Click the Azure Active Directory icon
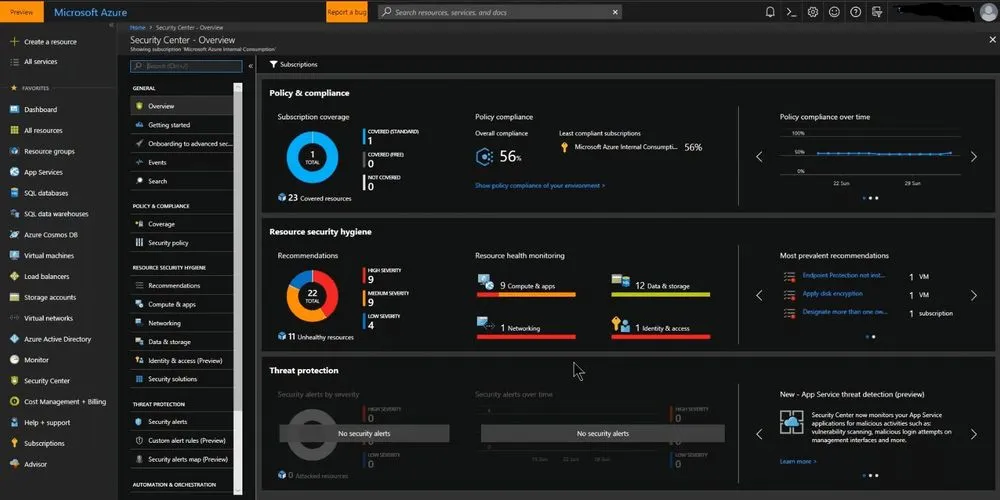This screenshot has width=1000, height=500. point(14,339)
